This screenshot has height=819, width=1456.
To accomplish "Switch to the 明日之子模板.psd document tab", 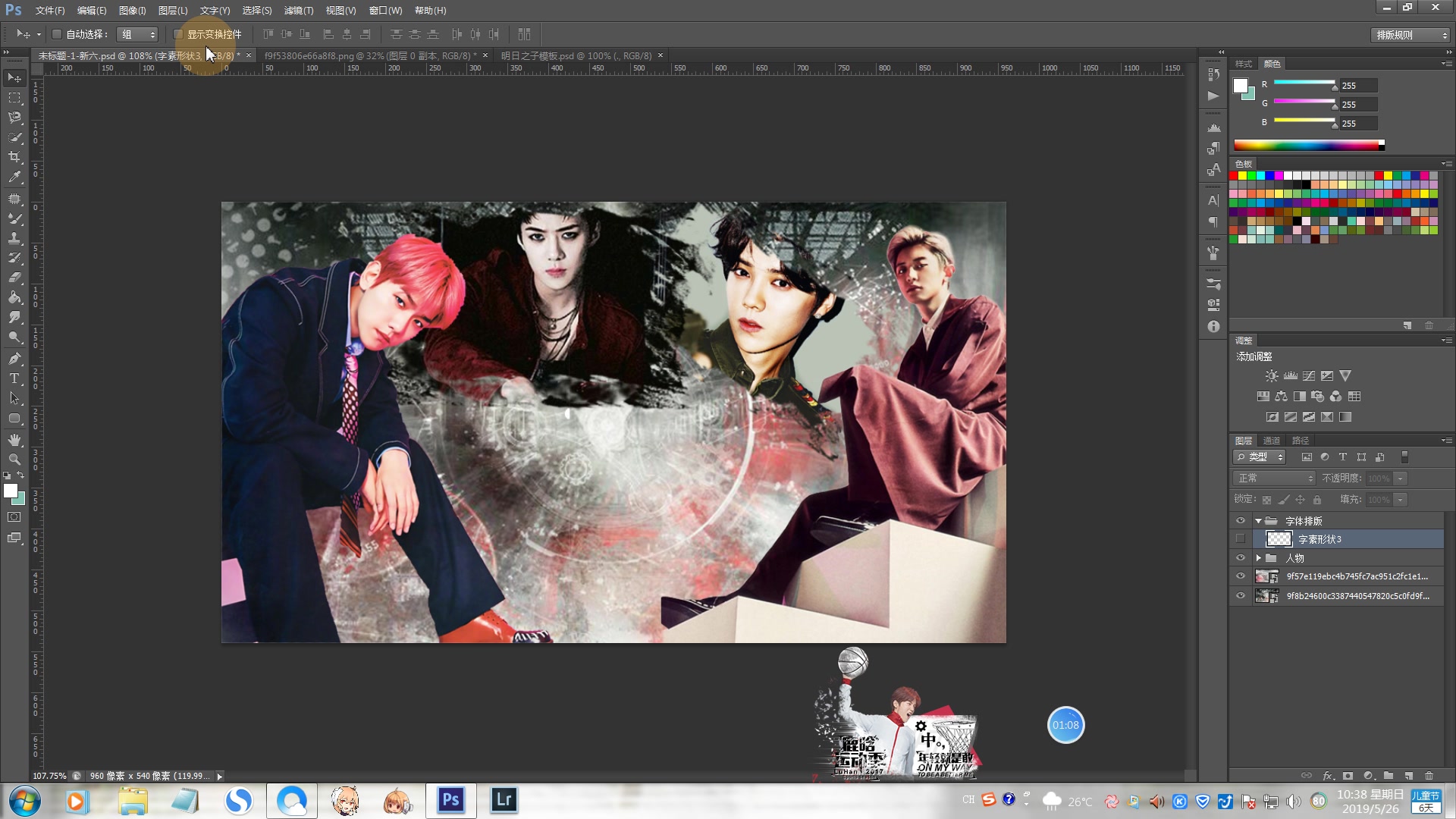I will (x=576, y=56).
